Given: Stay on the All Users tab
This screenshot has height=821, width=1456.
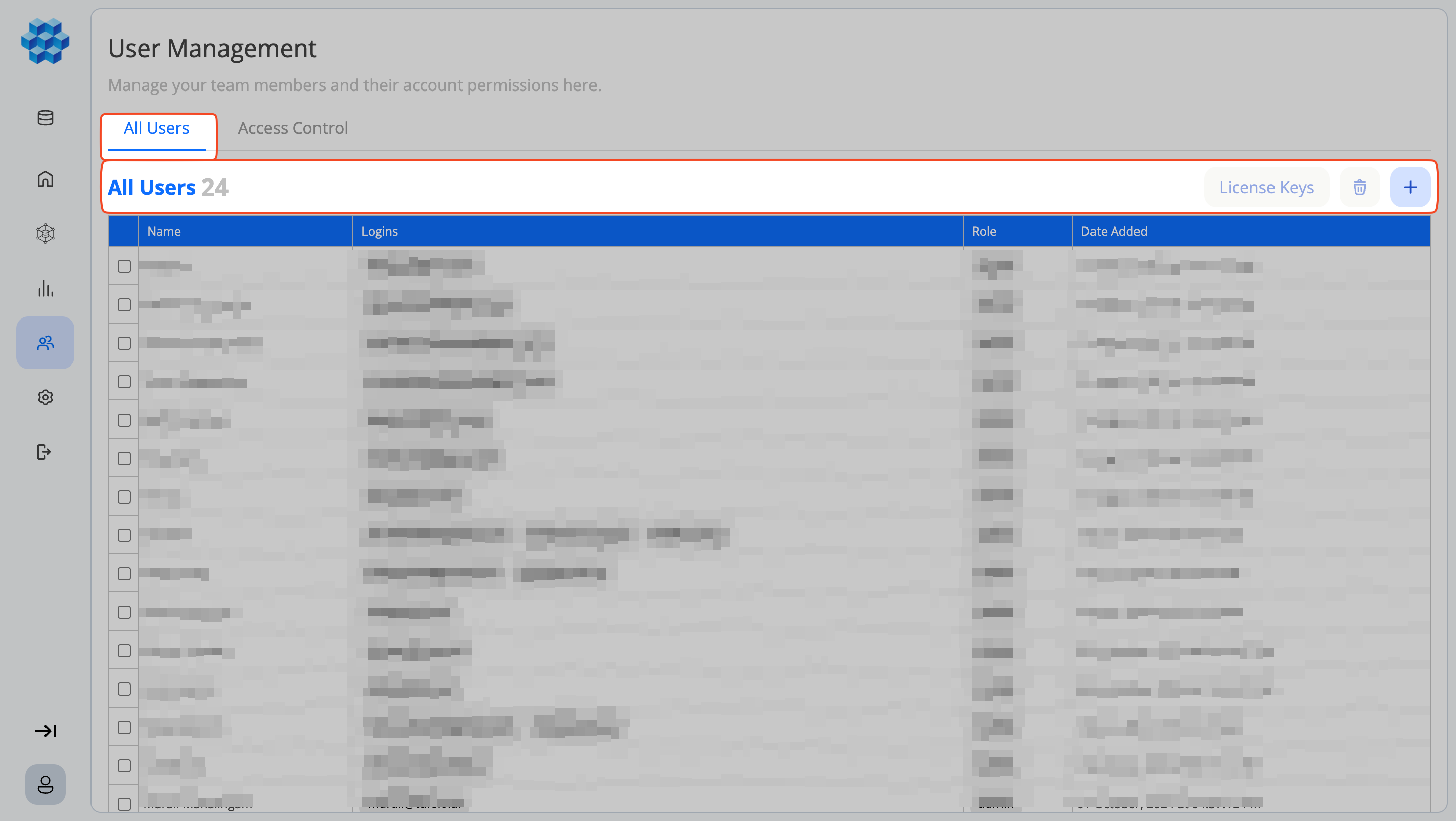Looking at the screenshot, I should click(157, 128).
